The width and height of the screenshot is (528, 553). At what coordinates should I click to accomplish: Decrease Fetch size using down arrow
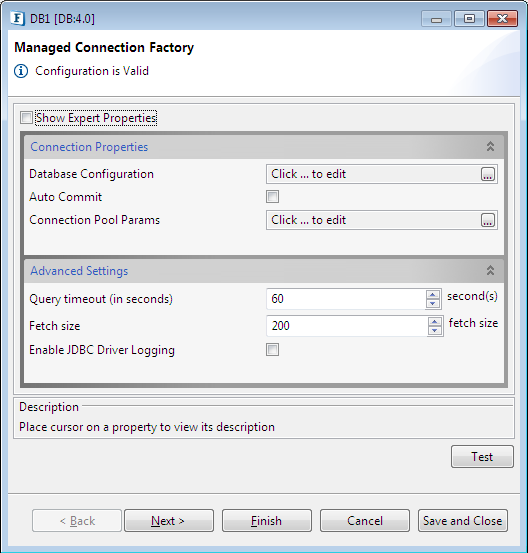coord(435,330)
